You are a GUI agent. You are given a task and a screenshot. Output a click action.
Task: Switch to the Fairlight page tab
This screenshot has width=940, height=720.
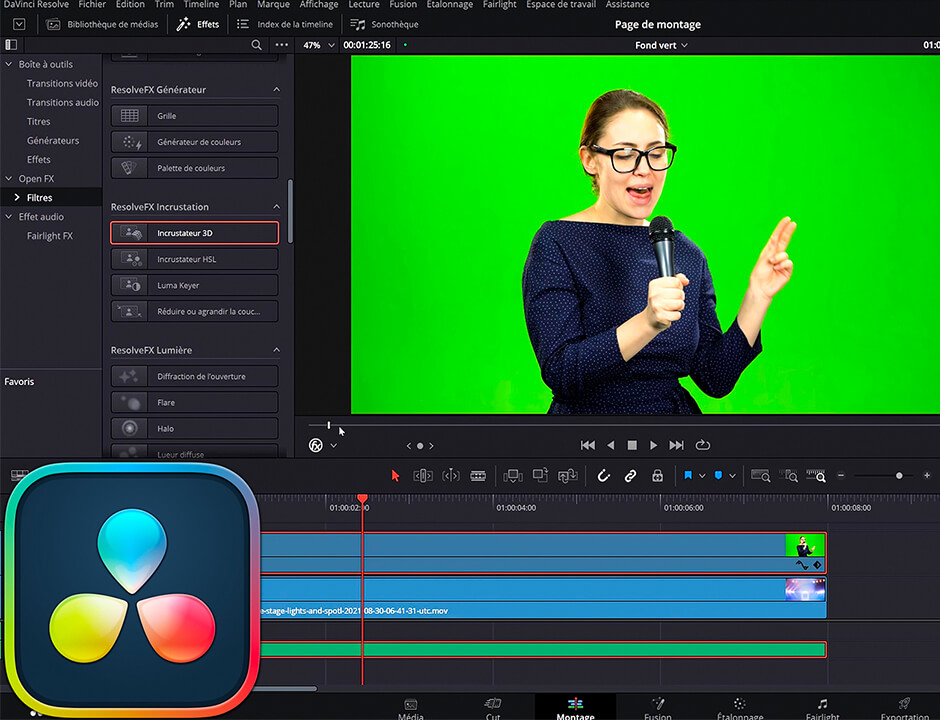pos(822,708)
